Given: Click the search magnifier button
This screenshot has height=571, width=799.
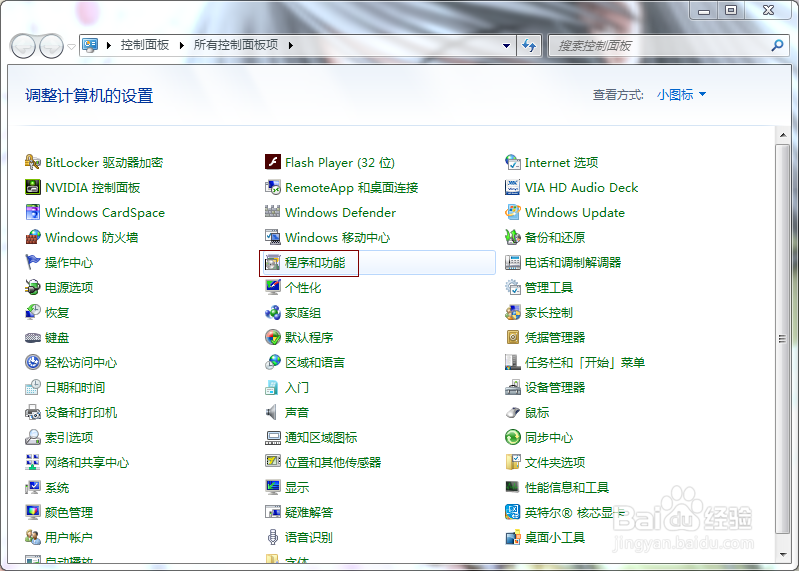Looking at the screenshot, I should coord(777,46).
